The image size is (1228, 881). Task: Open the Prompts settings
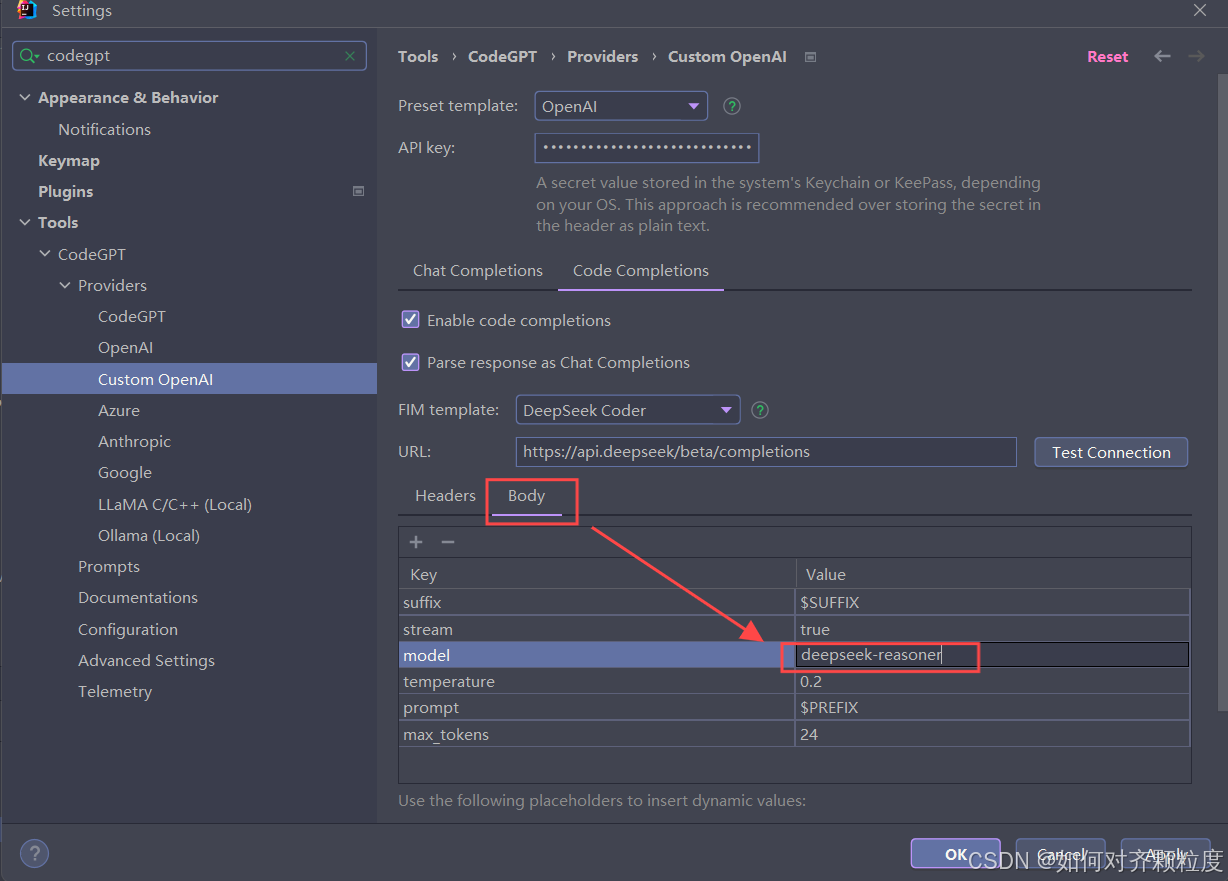[109, 566]
